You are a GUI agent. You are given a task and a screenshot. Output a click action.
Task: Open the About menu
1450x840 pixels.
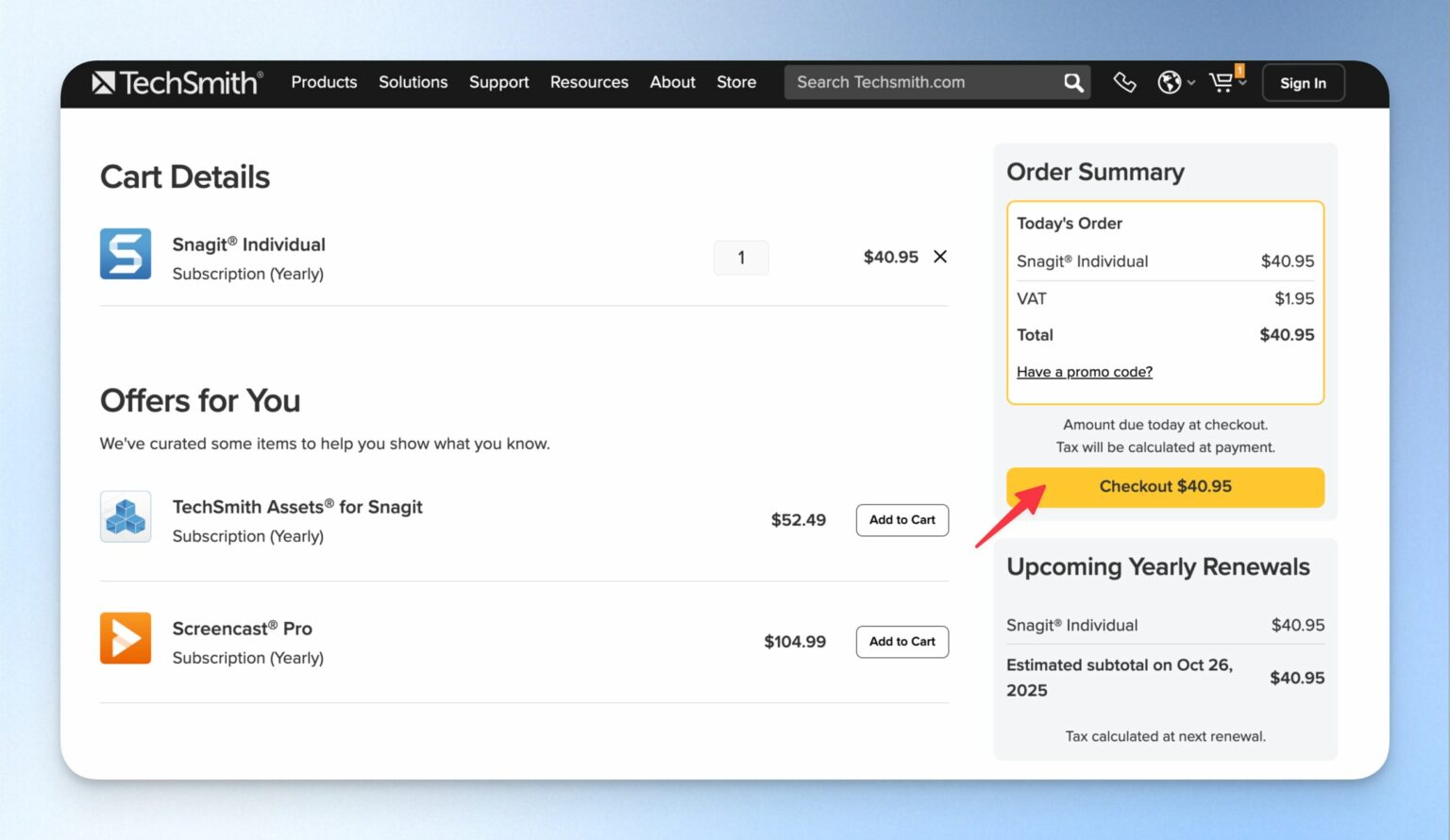point(672,83)
